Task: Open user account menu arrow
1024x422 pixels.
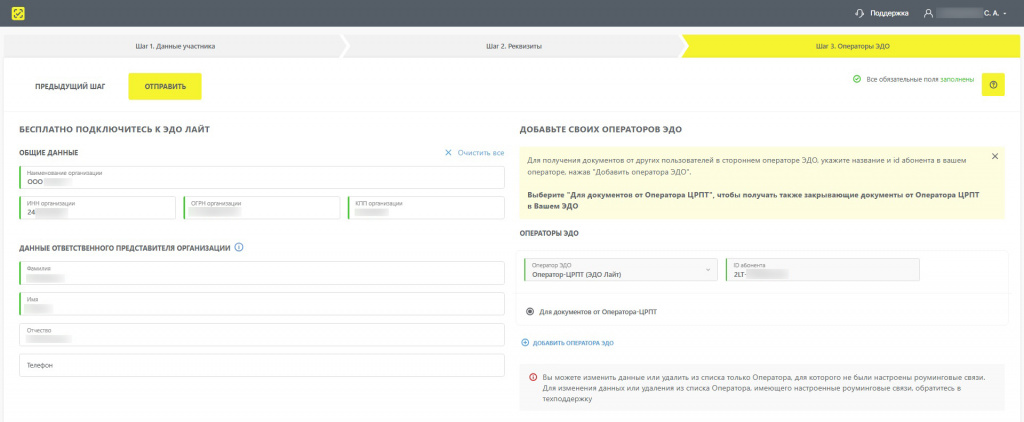Action: (x=1005, y=14)
